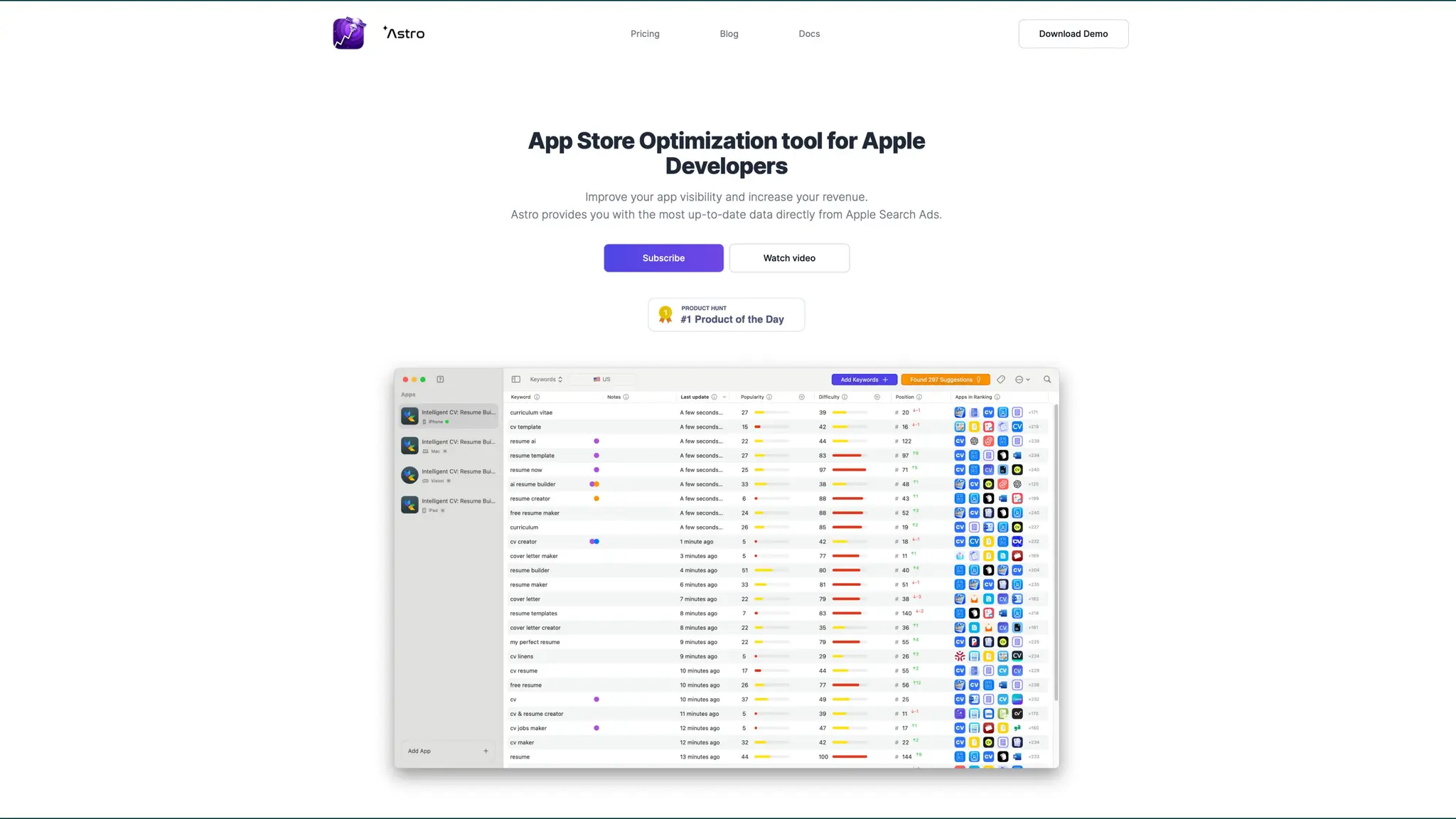Go to the Docs page

coord(809,34)
